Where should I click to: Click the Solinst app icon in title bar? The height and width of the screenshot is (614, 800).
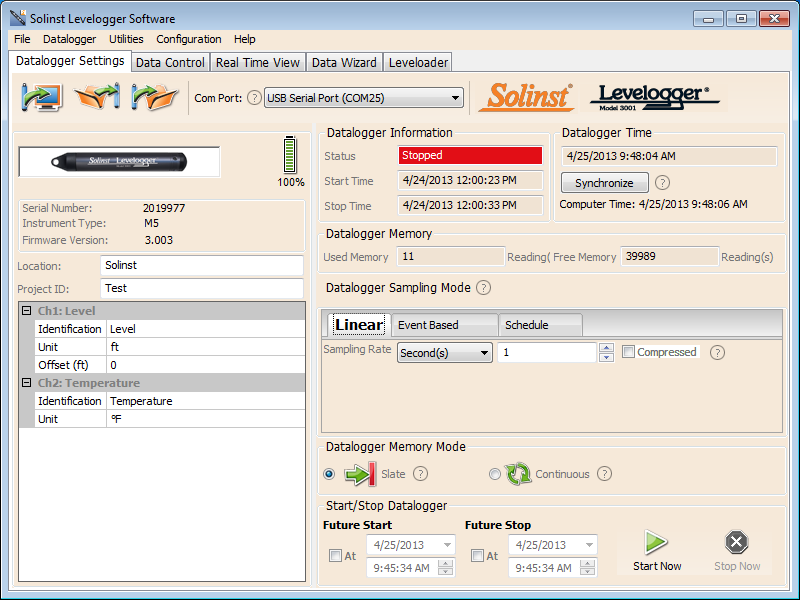coord(18,18)
